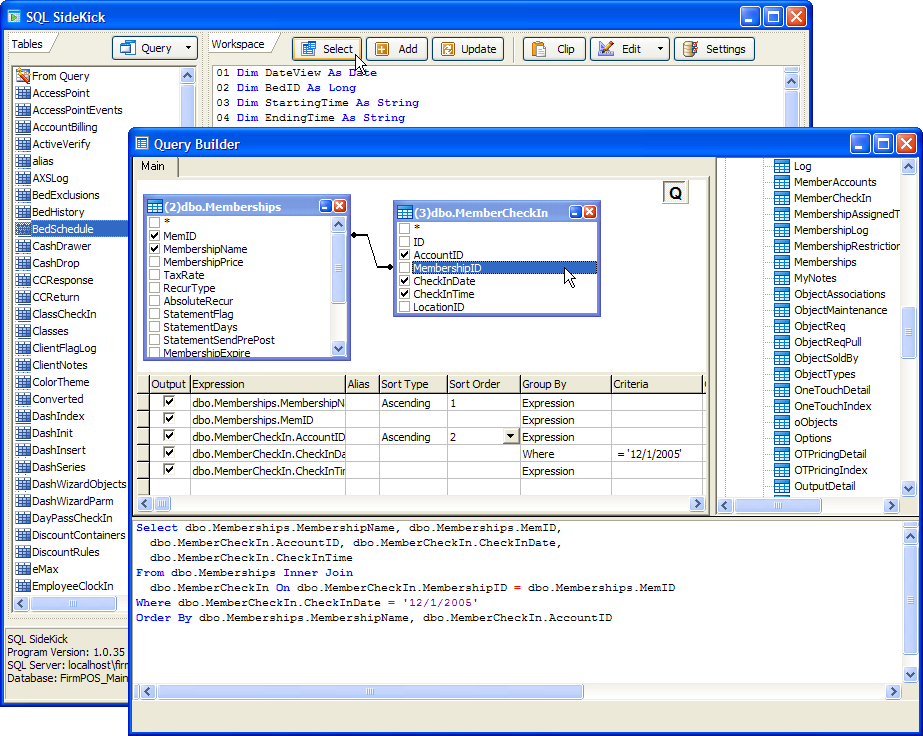This screenshot has height=736, width=923.
Task: Minimize the dbo.MemberCheckIn table box
Action: (576, 212)
